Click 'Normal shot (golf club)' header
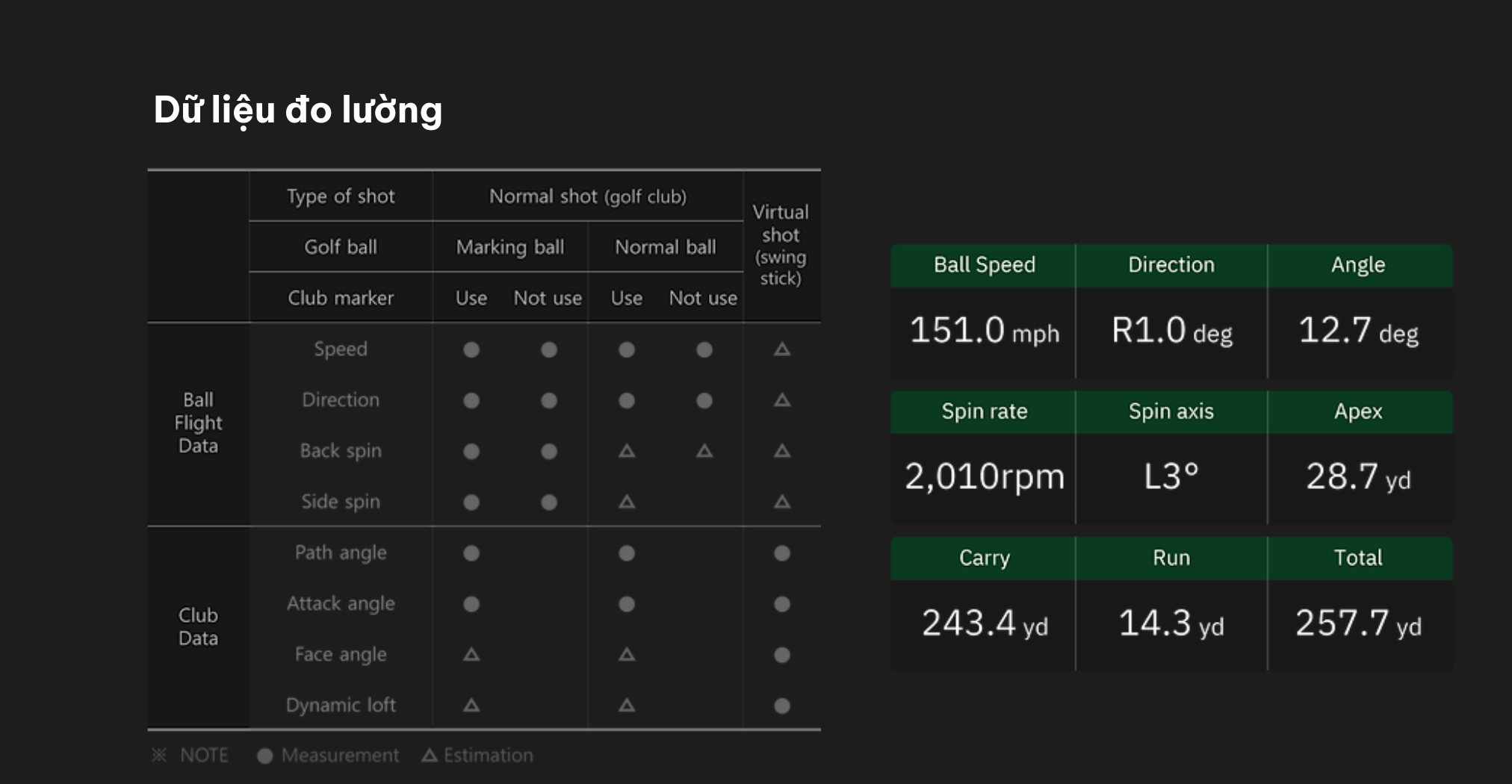Image resolution: width=1512 pixels, height=784 pixels. (588, 196)
